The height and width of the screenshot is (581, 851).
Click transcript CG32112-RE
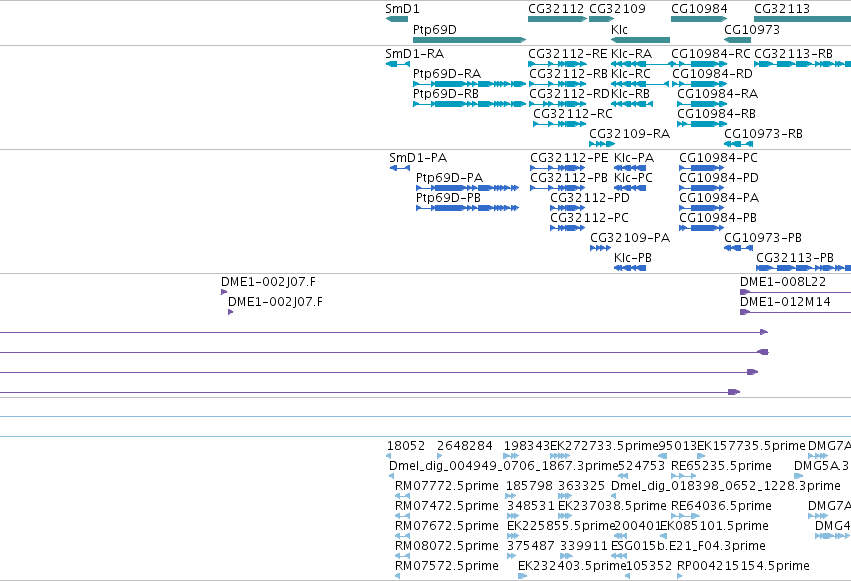(x=557, y=64)
